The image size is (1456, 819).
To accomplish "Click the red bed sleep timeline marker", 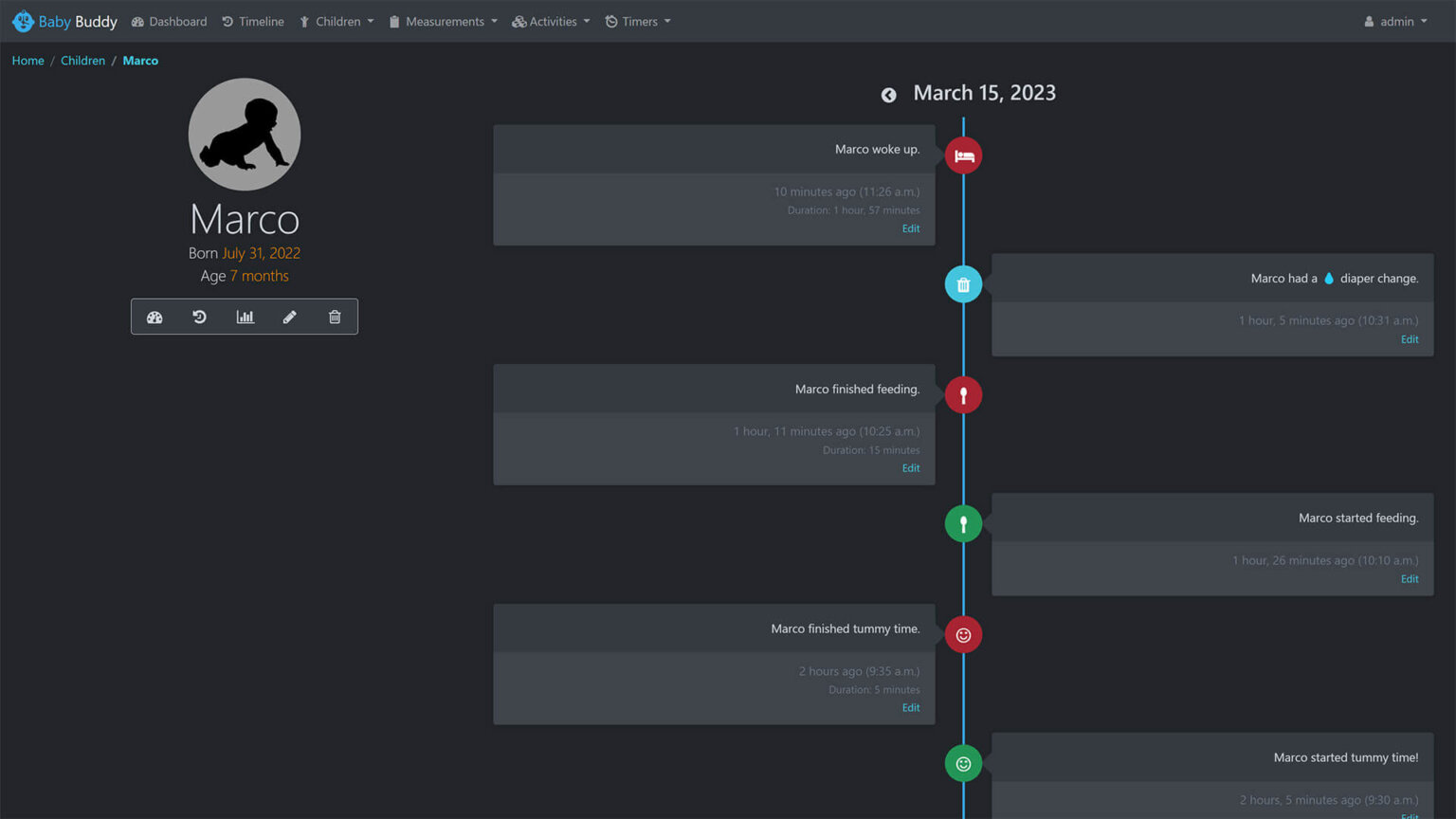I will point(963,155).
